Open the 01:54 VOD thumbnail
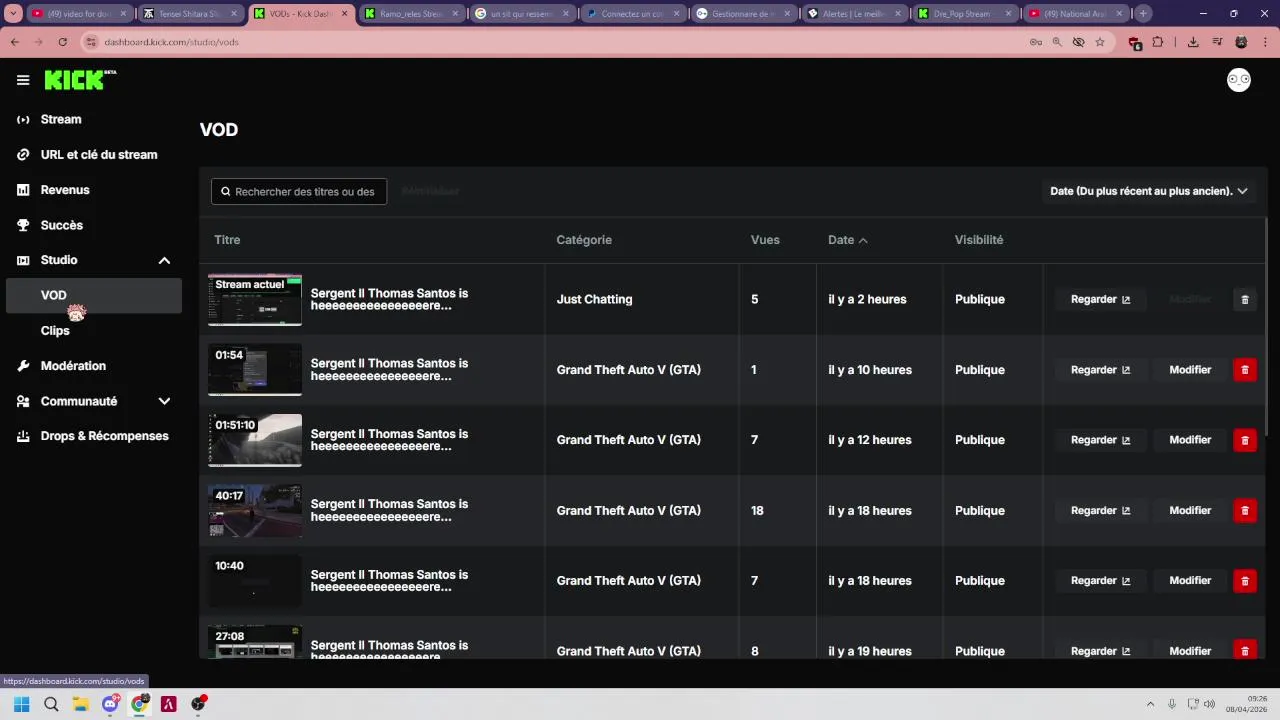 pos(255,370)
